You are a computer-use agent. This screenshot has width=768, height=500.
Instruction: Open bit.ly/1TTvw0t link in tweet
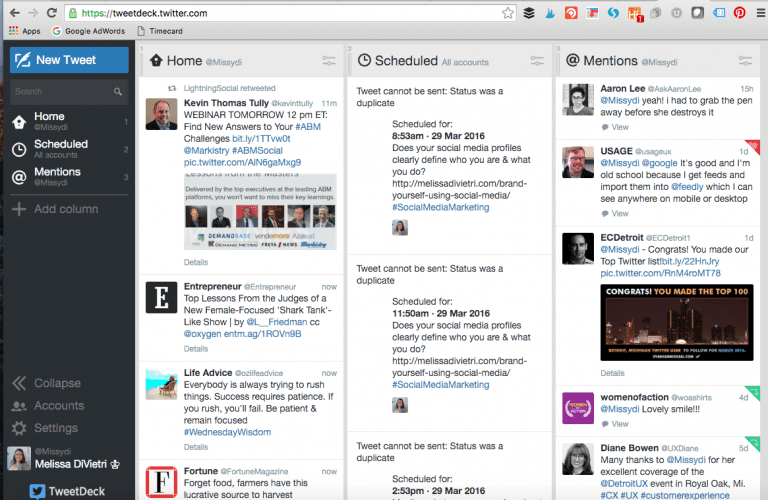pos(261,139)
